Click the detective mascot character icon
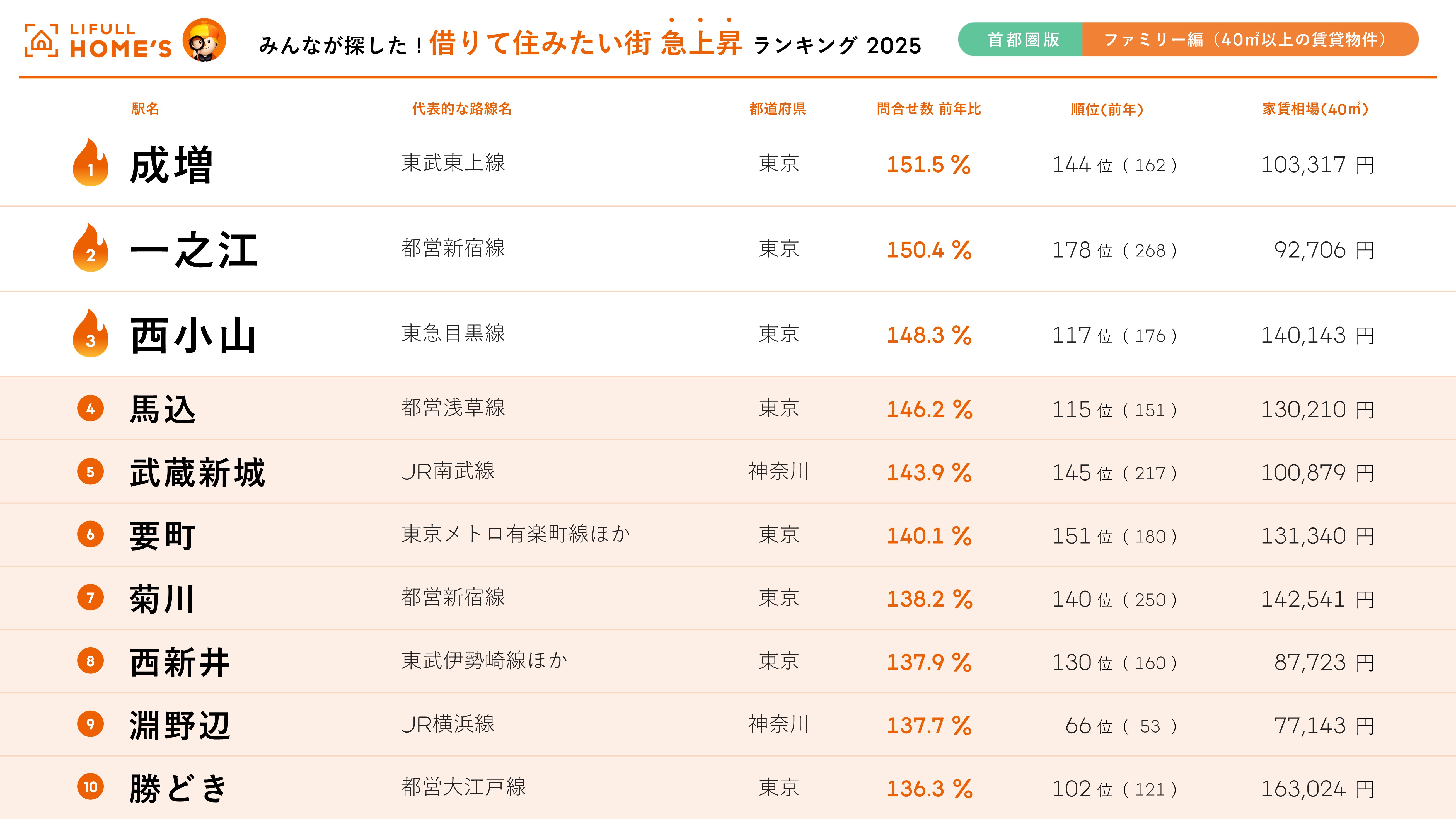 204,40
